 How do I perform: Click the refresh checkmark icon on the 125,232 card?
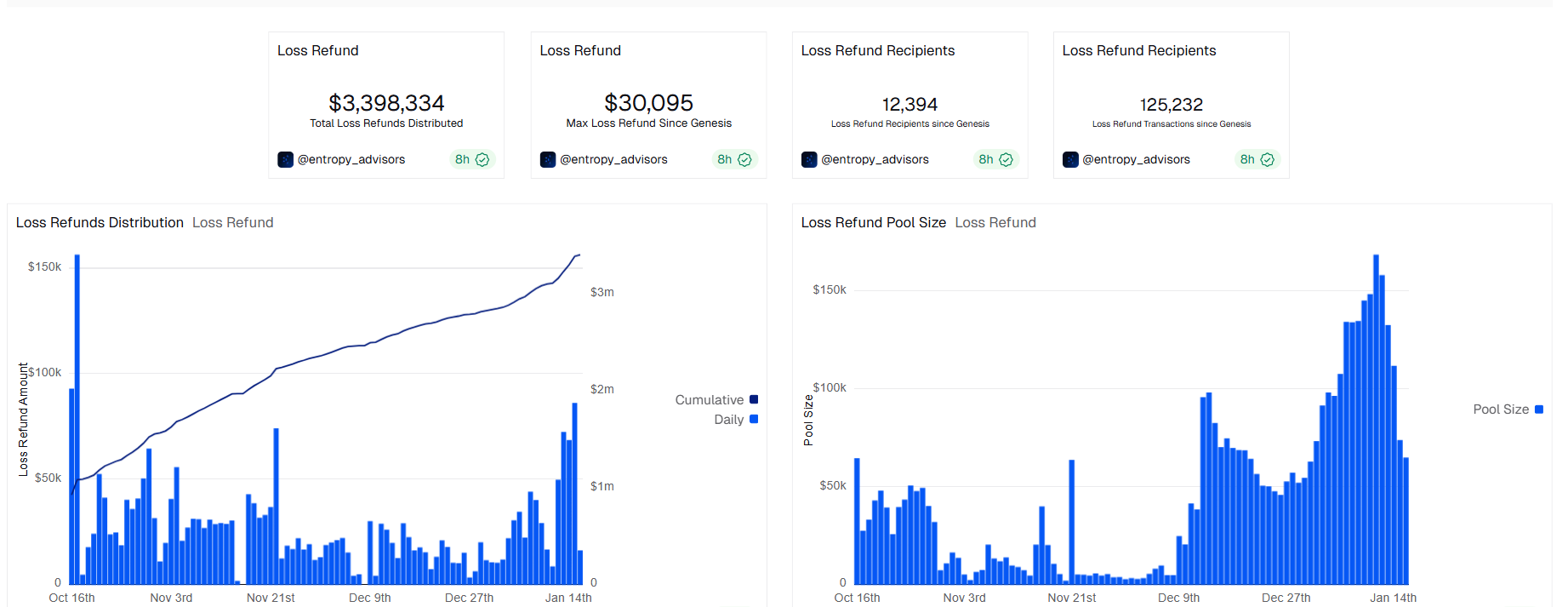[1267, 159]
